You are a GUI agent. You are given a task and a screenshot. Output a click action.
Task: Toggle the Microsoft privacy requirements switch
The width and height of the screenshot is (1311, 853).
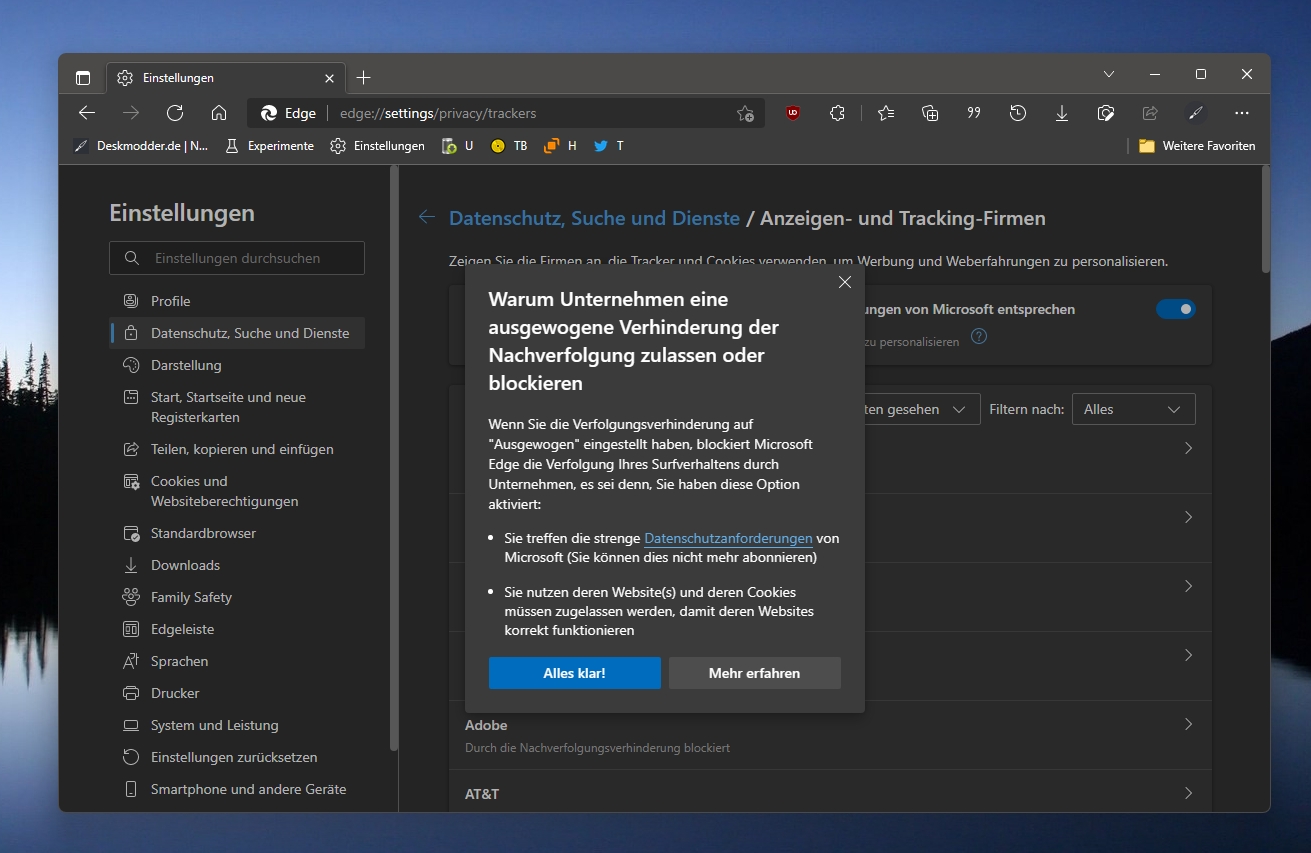1176,309
